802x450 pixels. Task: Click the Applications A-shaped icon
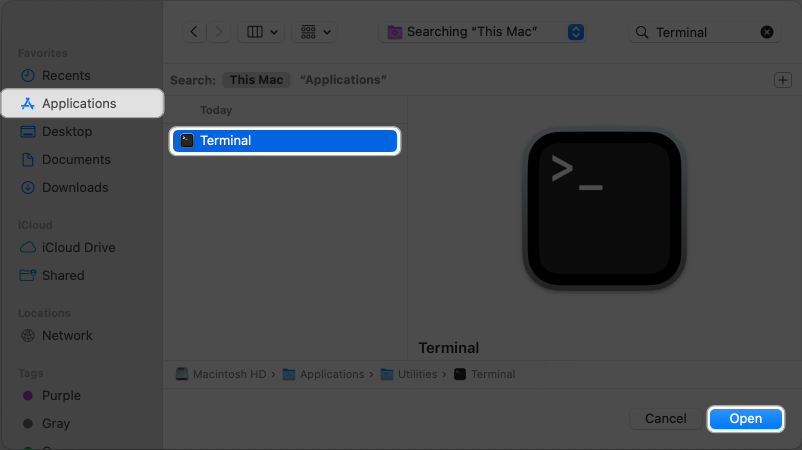click(x=28, y=104)
